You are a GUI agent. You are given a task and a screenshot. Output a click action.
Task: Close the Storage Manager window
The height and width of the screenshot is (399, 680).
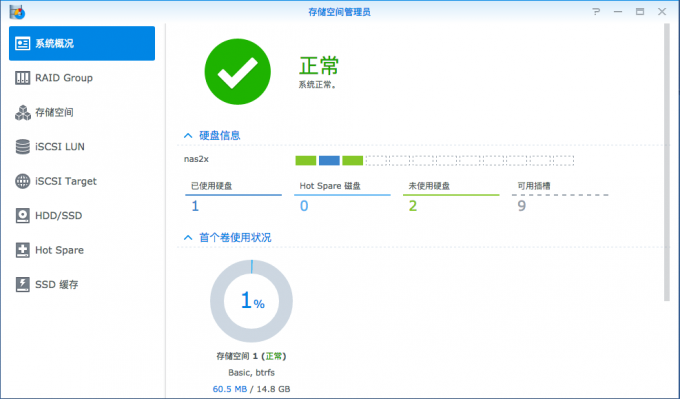pyautogui.click(x=662, y=12)
